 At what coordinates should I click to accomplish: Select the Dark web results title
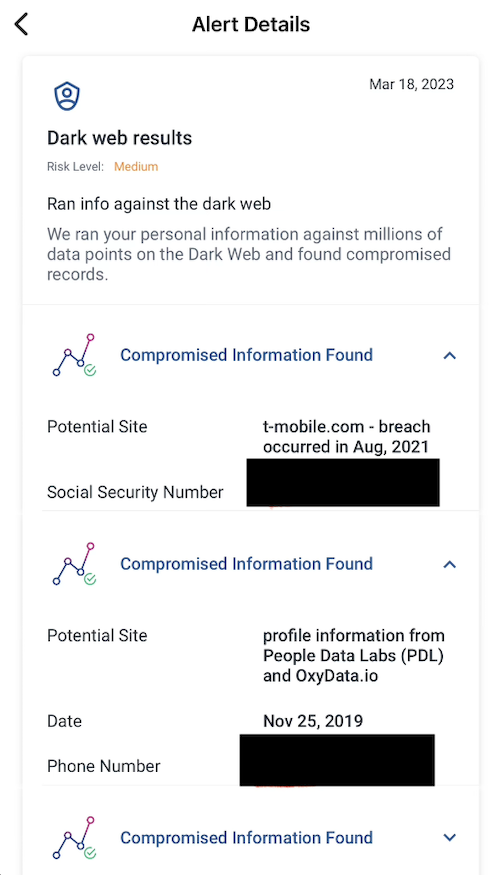coord(119,138)
